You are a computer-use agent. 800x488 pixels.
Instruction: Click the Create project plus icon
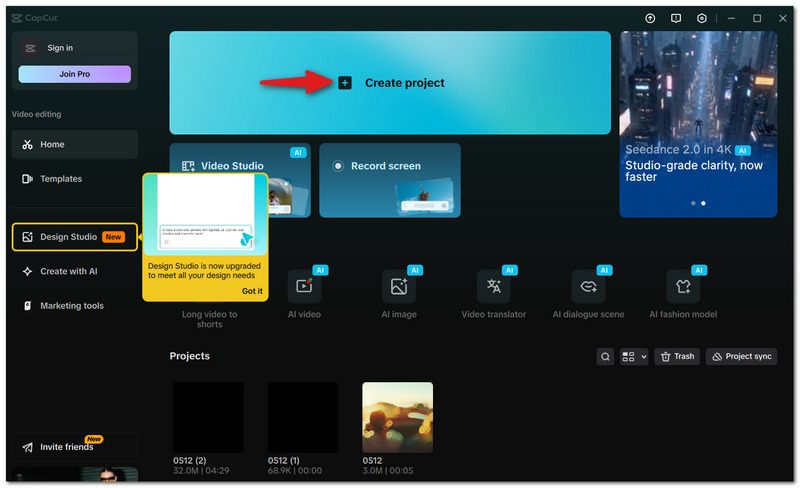345,83
